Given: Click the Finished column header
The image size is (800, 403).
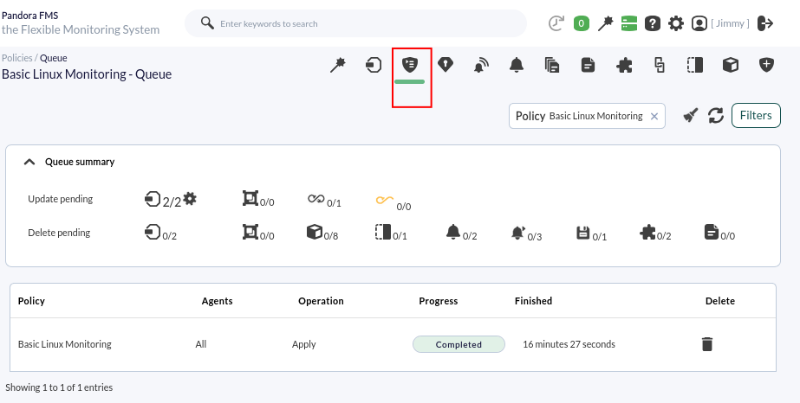Looking at the screenshot, I should coord(533,301).
